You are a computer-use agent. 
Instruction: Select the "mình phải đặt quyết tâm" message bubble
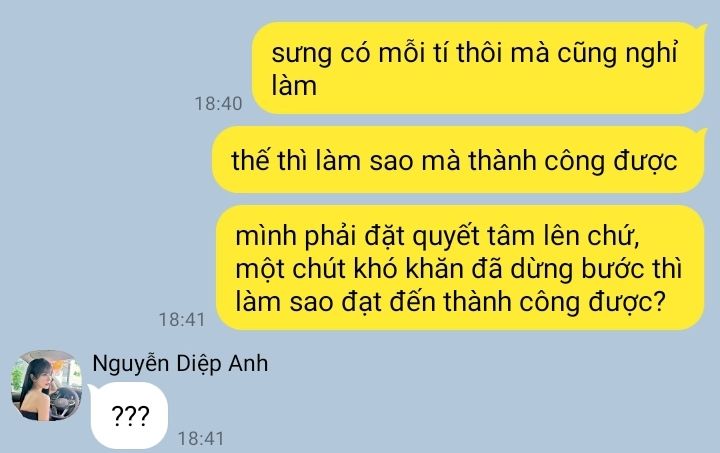pyautogui.click(x=460, y=268)
